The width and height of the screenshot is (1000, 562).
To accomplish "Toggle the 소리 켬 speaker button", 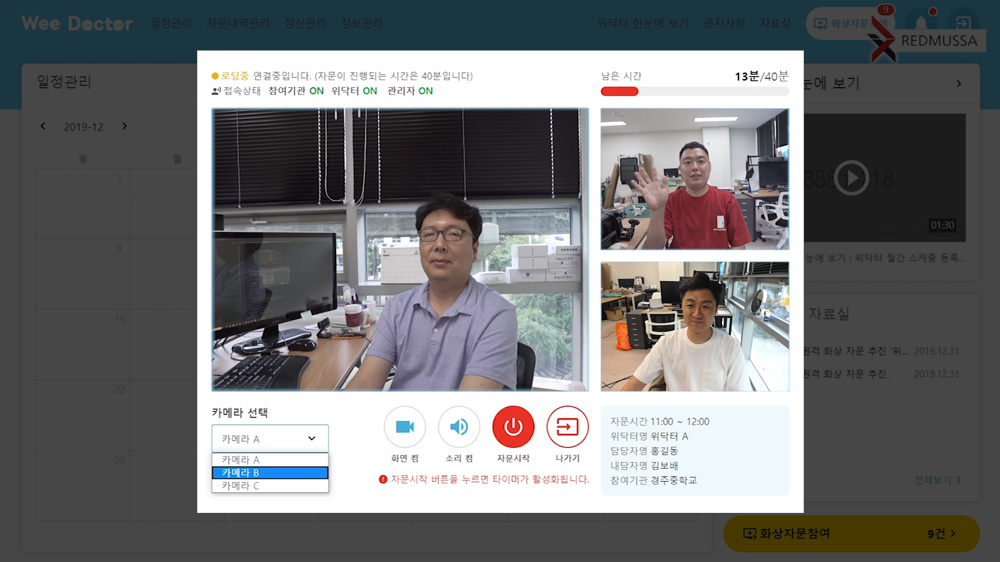I will (x=459, y=427).
